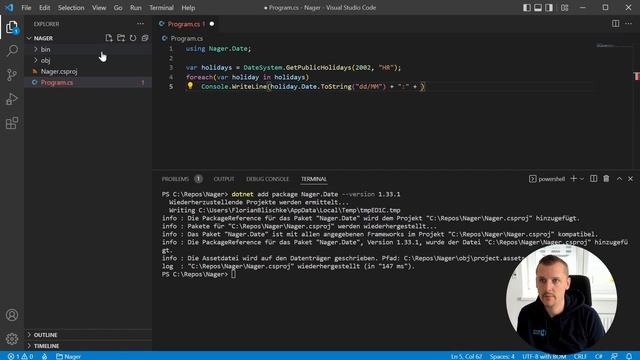Screen dimensions: 640x360
Task: Click the debug launch icon in status bar
Action: coord(44,356)
